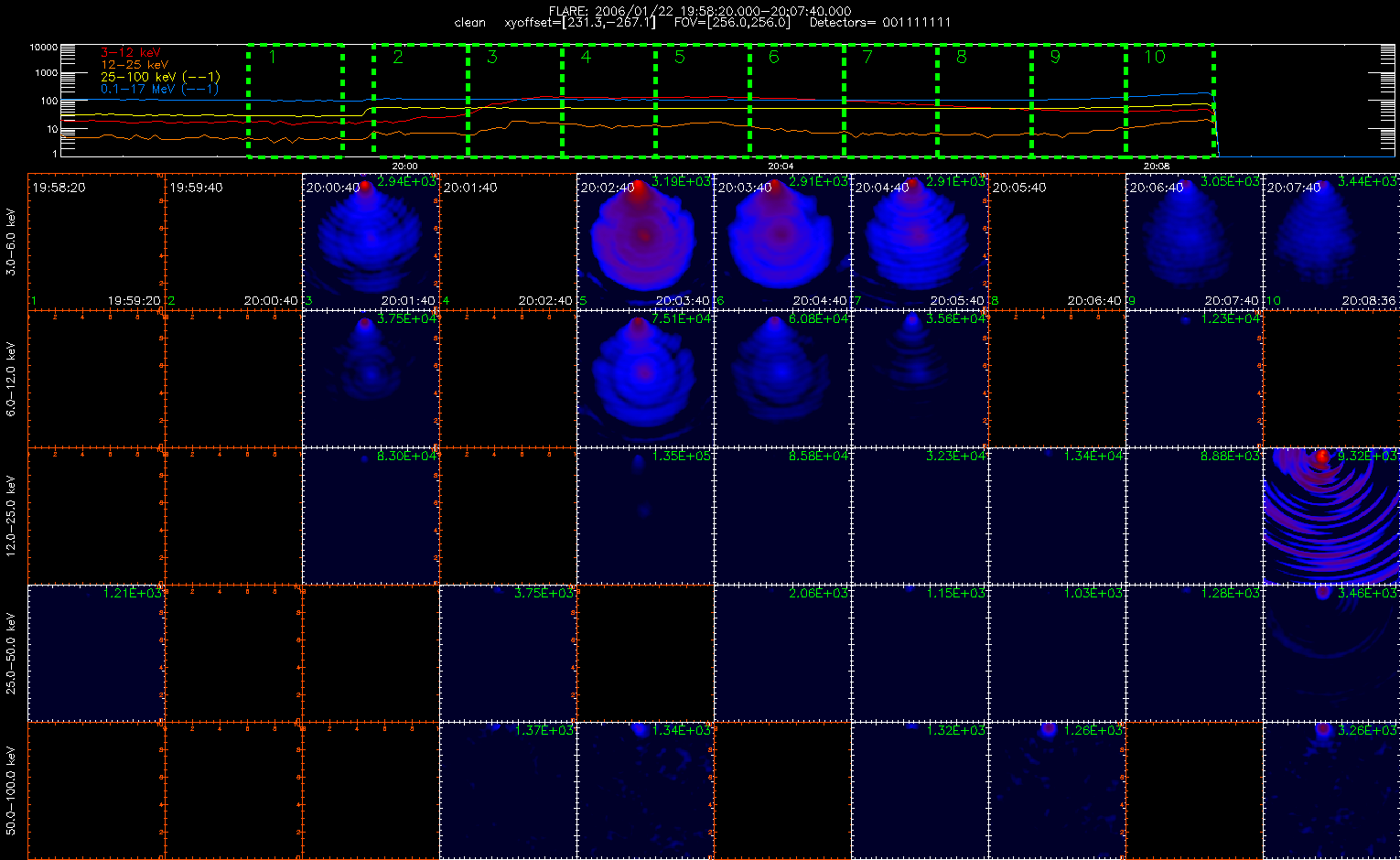Click the peak value '1.03E+03'

1093,593
